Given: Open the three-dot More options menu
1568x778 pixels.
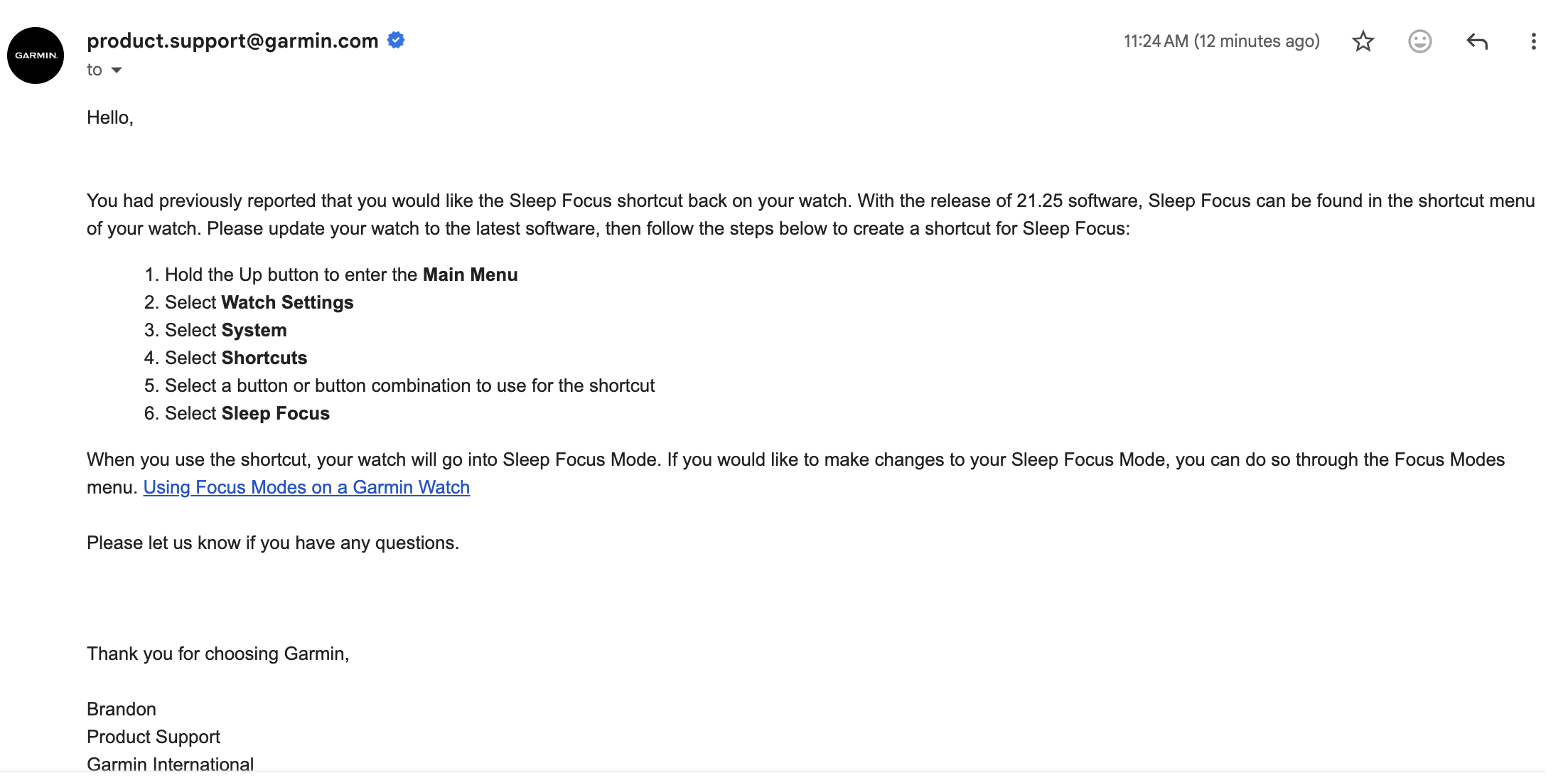Looking at the screenshot, I should (1533, 41).
